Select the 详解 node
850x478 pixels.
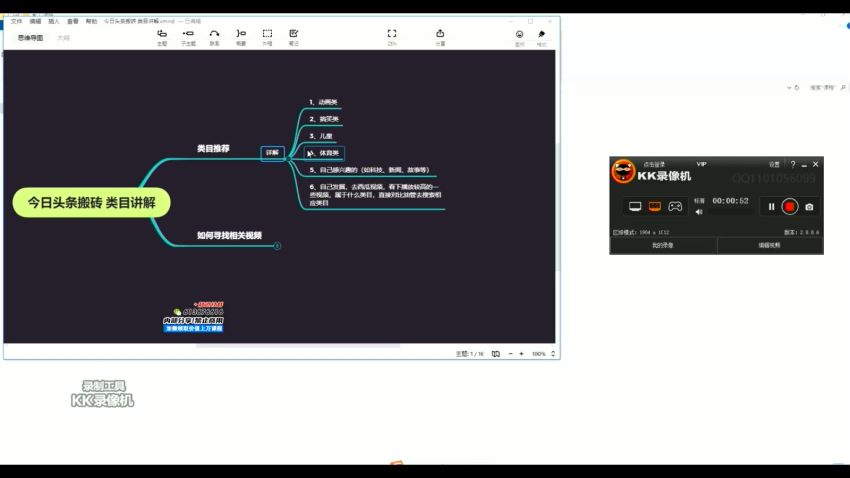pyautogui.click(x=272, y=153)
